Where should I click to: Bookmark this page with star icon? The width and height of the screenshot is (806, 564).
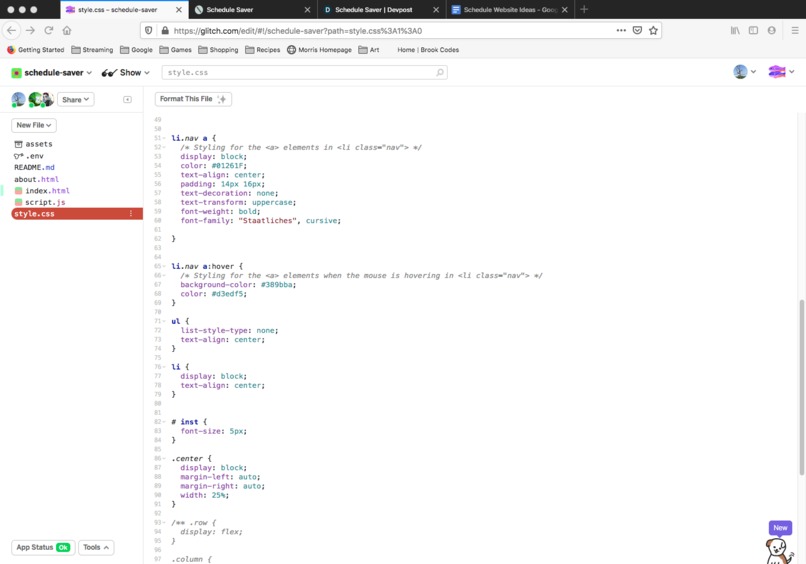pos(653,30)
